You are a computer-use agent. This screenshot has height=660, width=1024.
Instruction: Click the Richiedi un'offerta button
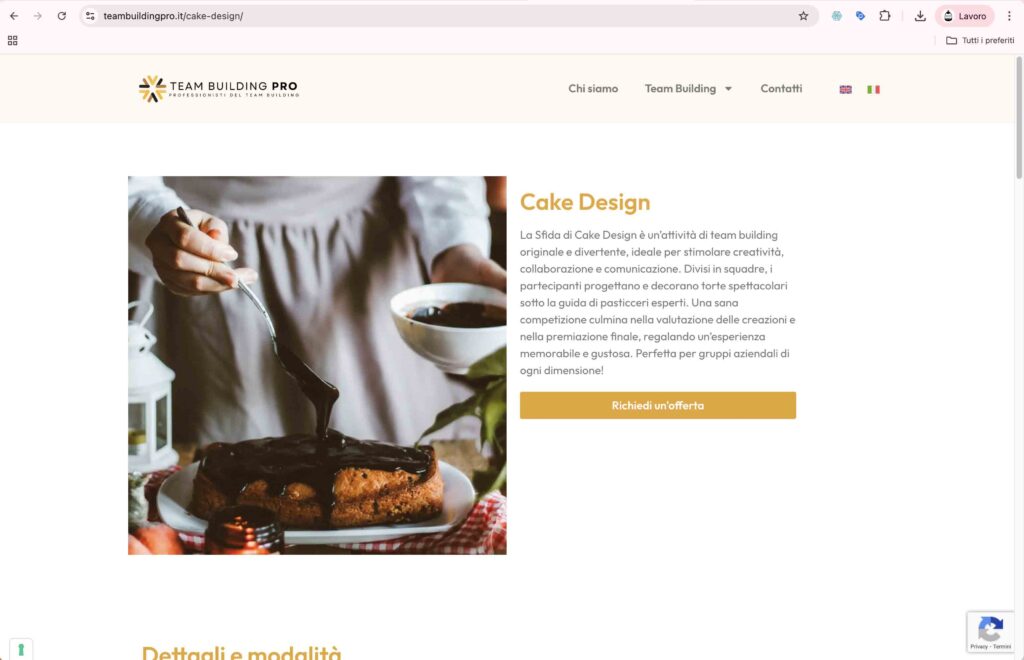click(658, 405)
